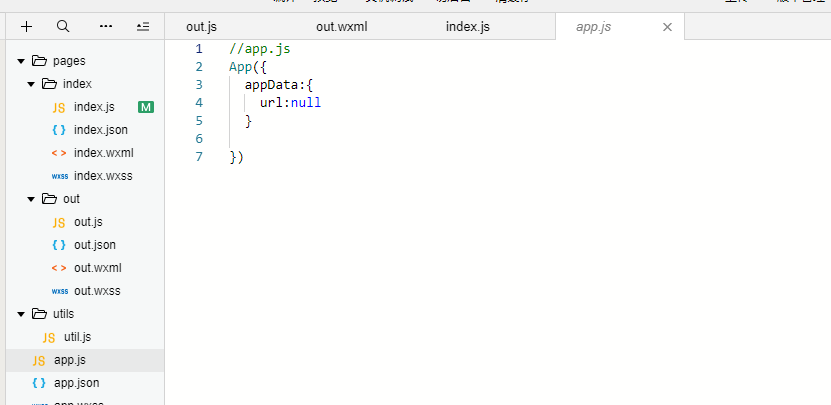831x405 pixels.
Task: Place cursor on the //app.js comment
Action: click(x=260, y=49)
